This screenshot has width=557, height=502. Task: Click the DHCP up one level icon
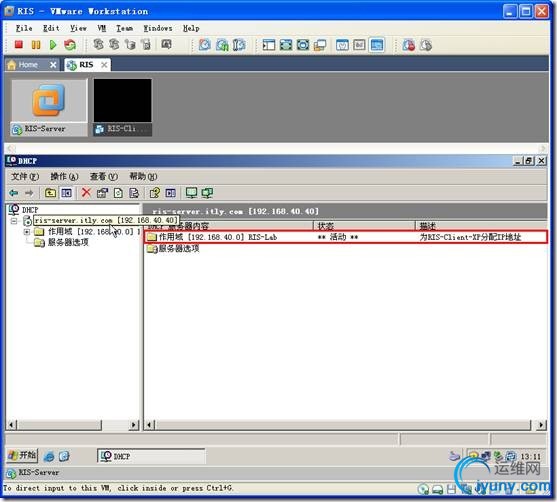pyautogui.click(x=50, y=193)
